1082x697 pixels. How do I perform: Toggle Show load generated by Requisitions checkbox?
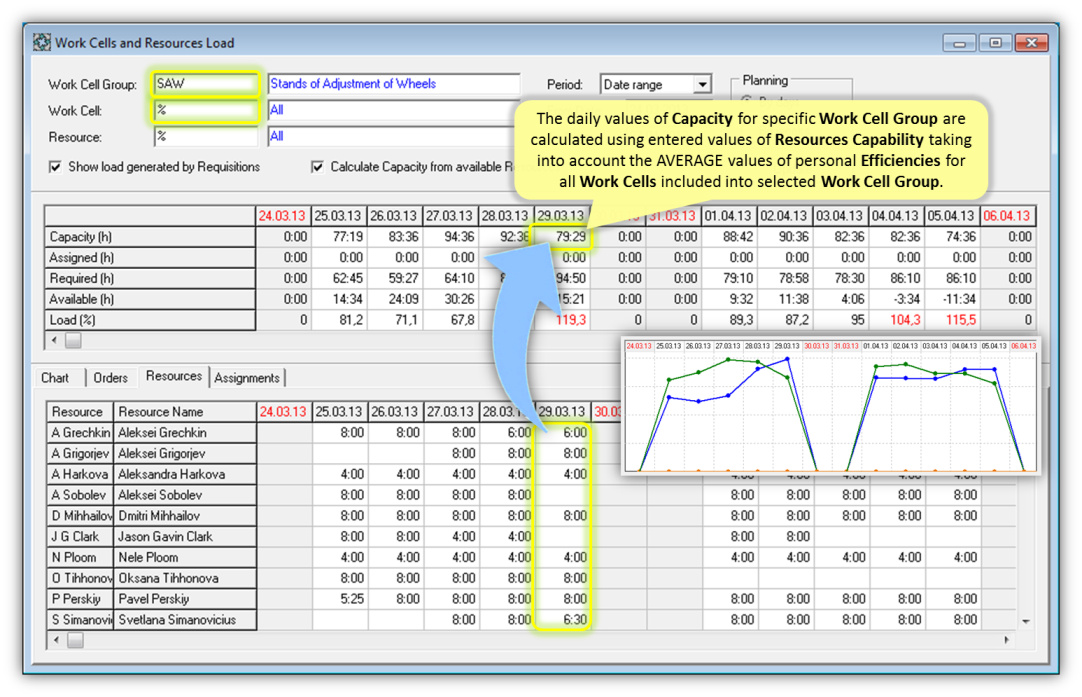56,167
